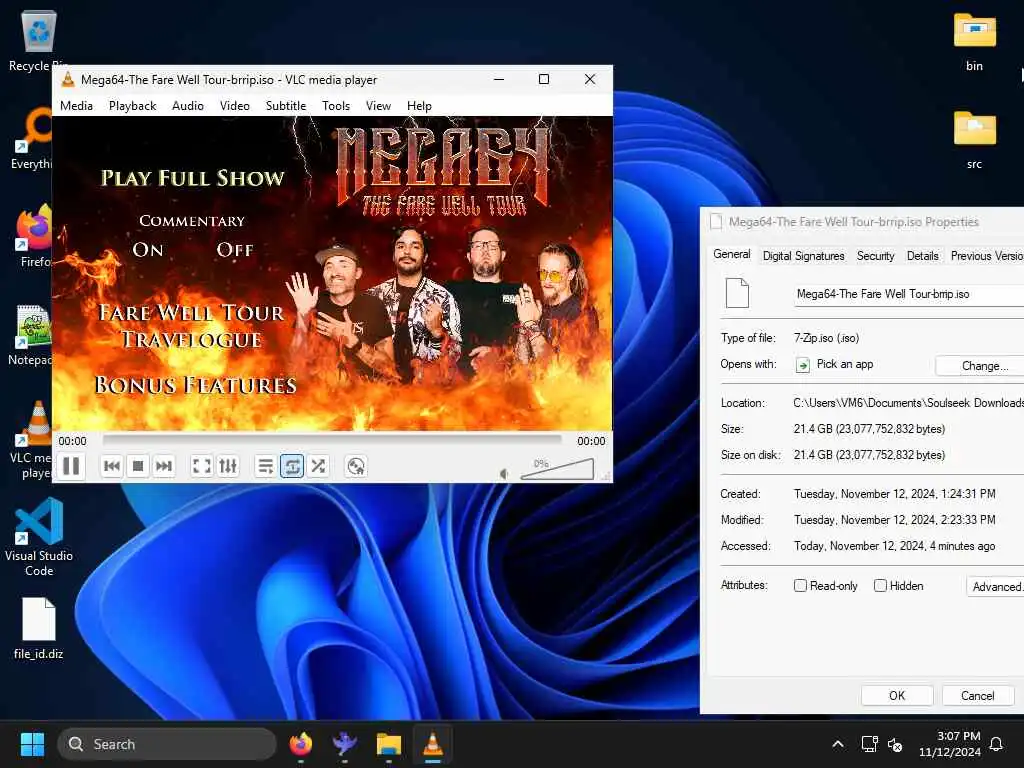Image resolution: width=1024 pixels, height=768 pixels.
Task: Open the Tools menu
Action: (336, 106)
